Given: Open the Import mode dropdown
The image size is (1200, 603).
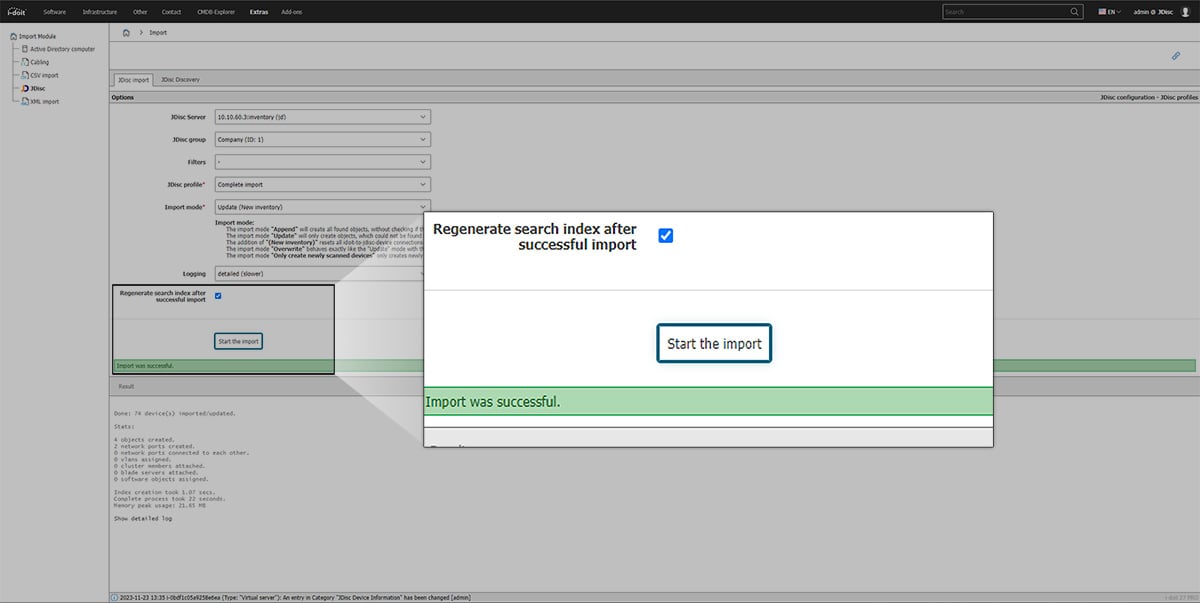Looking at the screenshot, I should click(322, 207).
